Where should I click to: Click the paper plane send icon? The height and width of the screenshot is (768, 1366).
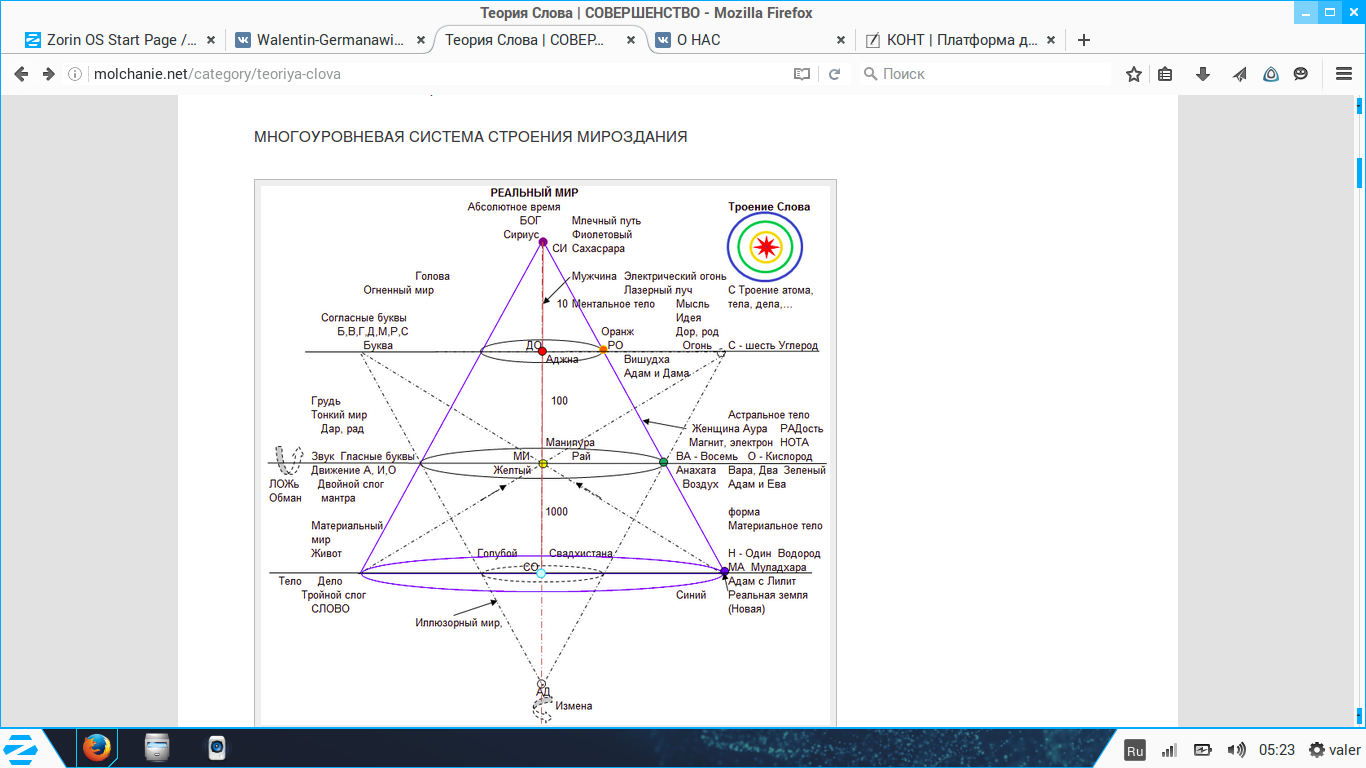pyautogui.click(x=1239, y=74)
